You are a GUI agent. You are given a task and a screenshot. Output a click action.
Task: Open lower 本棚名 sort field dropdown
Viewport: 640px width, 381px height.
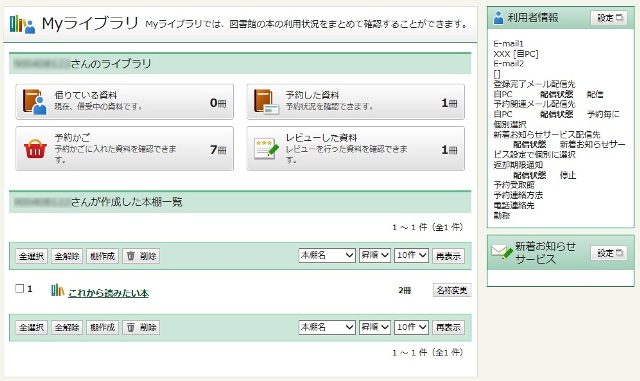click(x=327, y=327)
